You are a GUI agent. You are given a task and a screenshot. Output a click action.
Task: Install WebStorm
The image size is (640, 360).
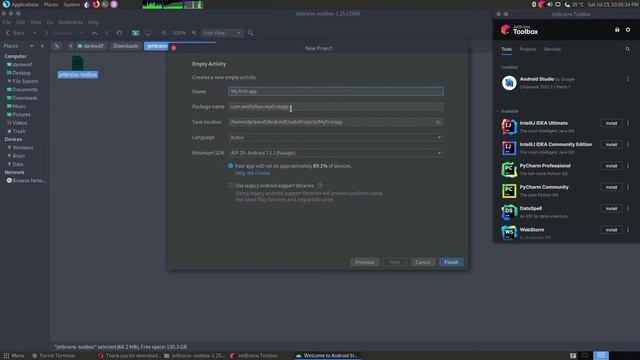pos(611,230)
